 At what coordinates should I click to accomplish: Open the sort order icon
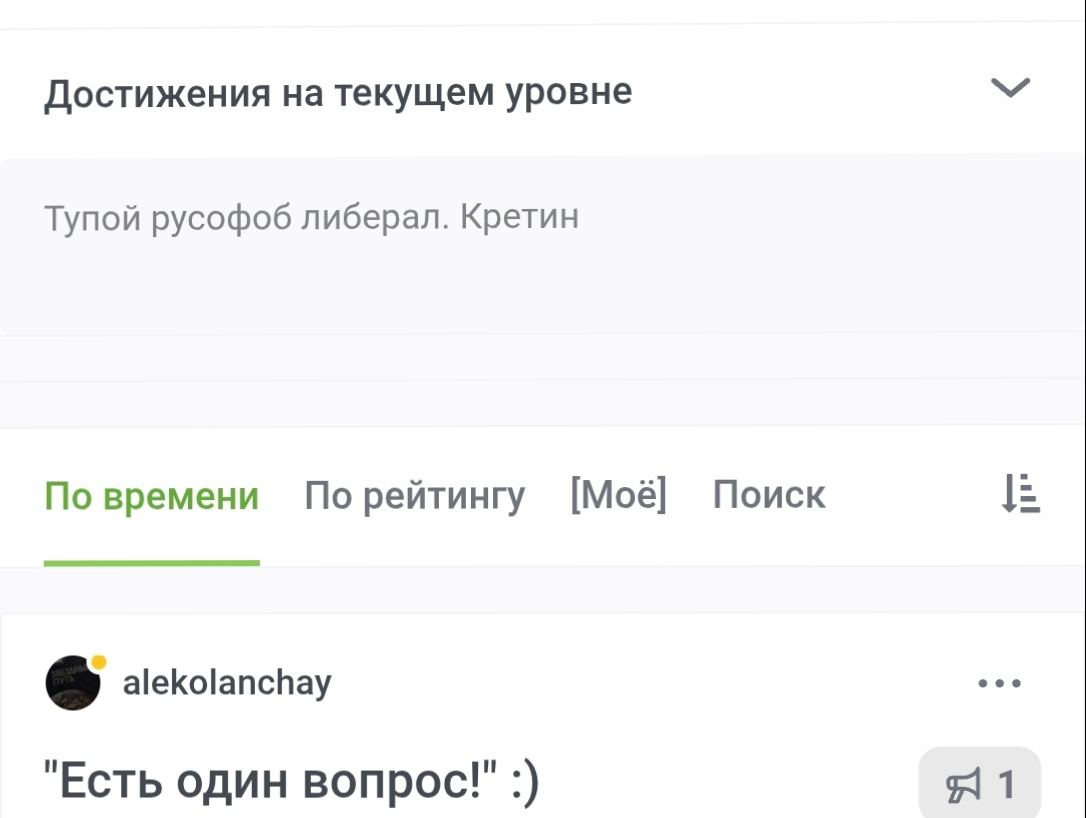click(1020, 495)
